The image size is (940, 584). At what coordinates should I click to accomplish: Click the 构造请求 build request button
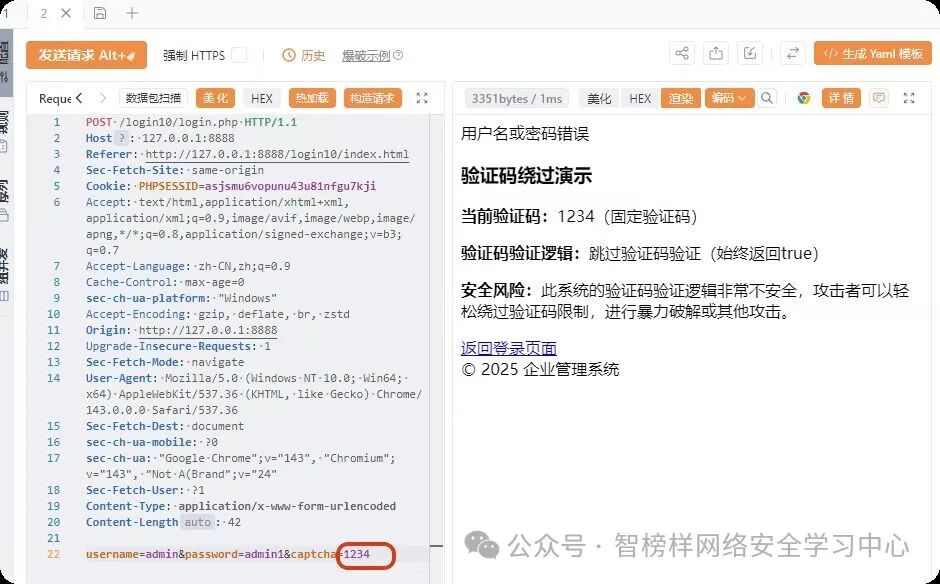(x=372, y=98)
